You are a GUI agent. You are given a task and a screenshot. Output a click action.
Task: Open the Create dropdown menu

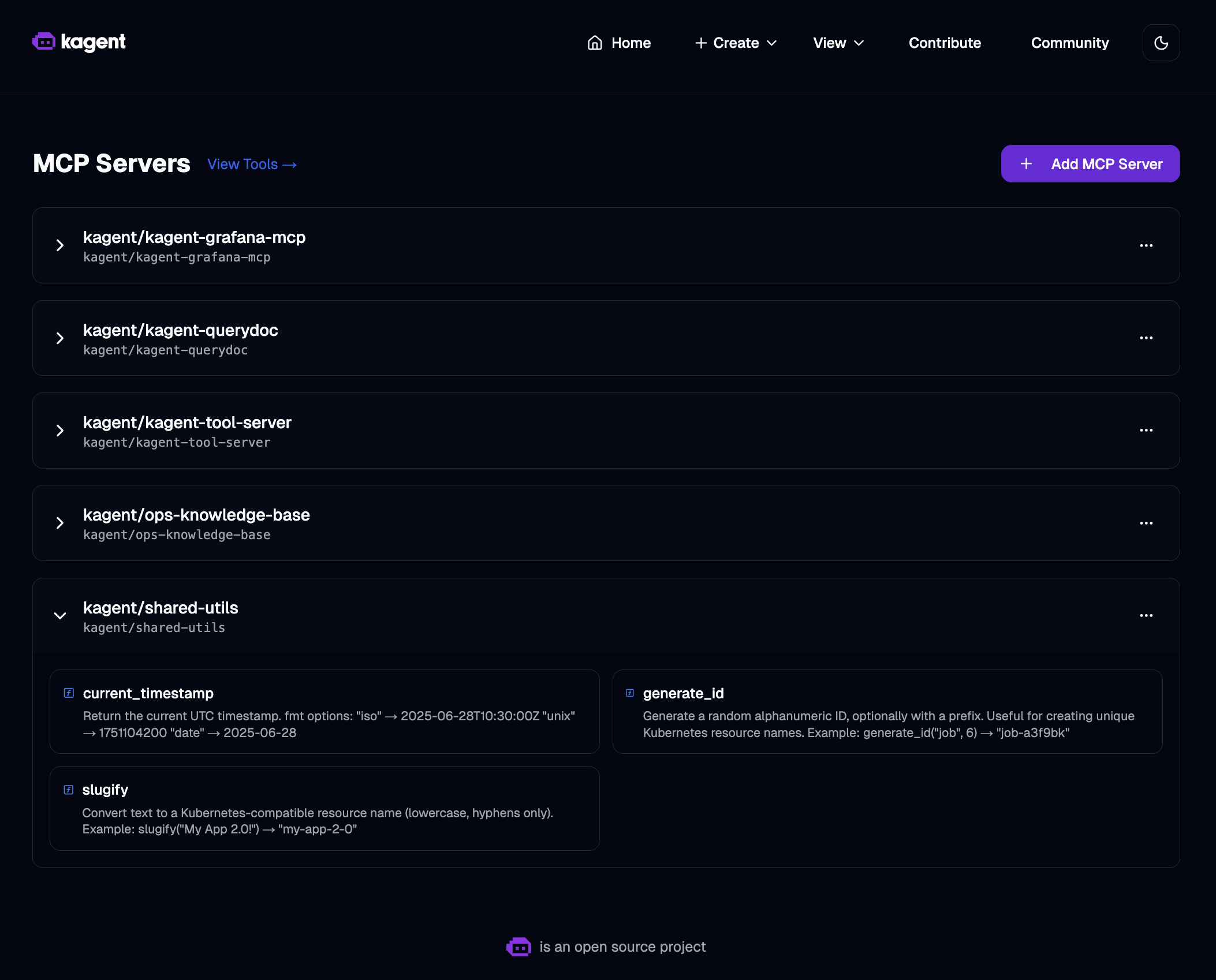736,43
